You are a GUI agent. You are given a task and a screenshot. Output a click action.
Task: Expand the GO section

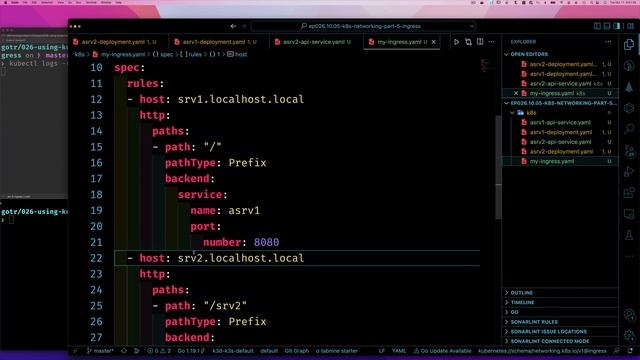coord(560,312)
